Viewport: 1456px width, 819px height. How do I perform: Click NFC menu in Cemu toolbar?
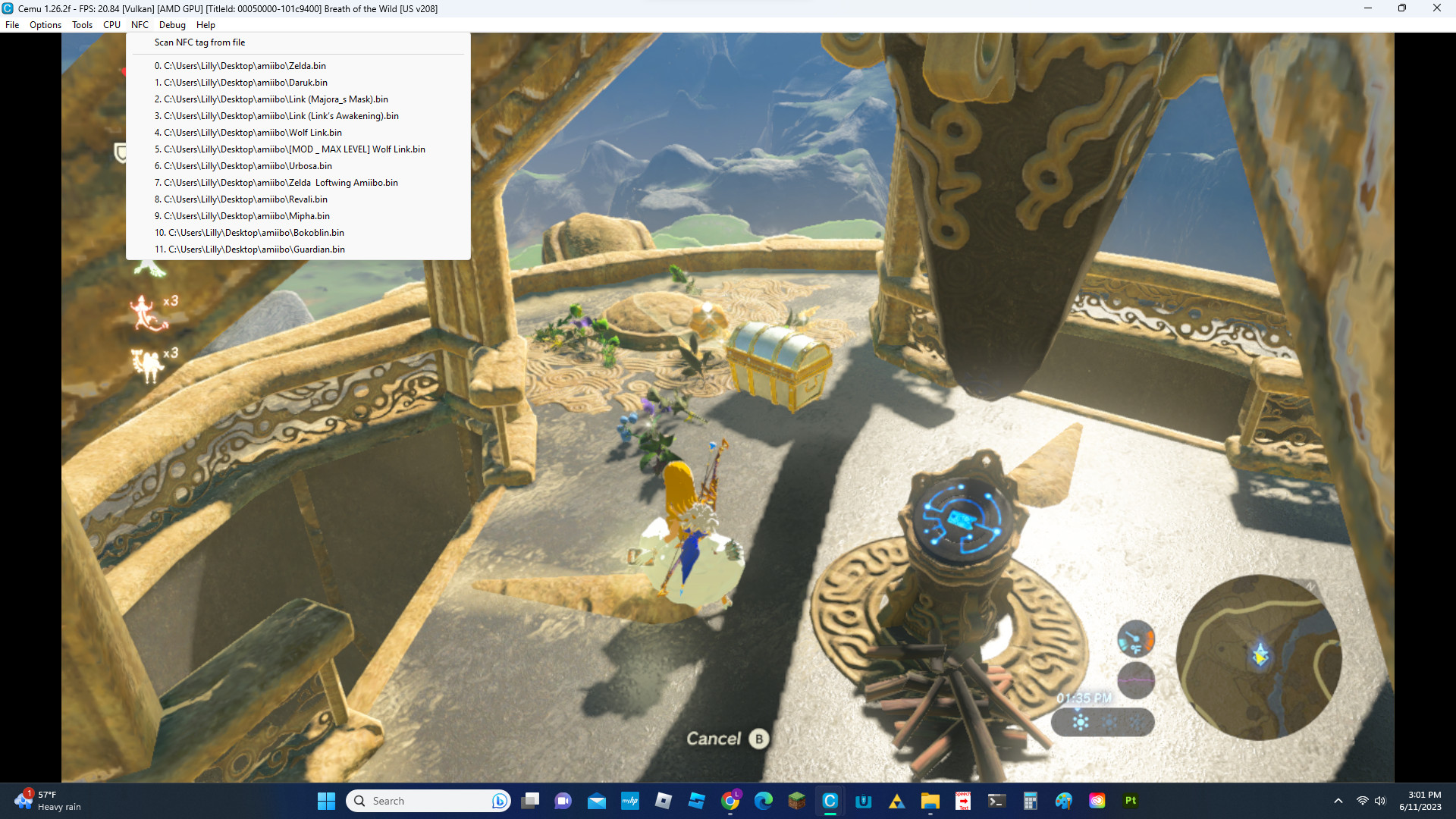tap(140, 25)
